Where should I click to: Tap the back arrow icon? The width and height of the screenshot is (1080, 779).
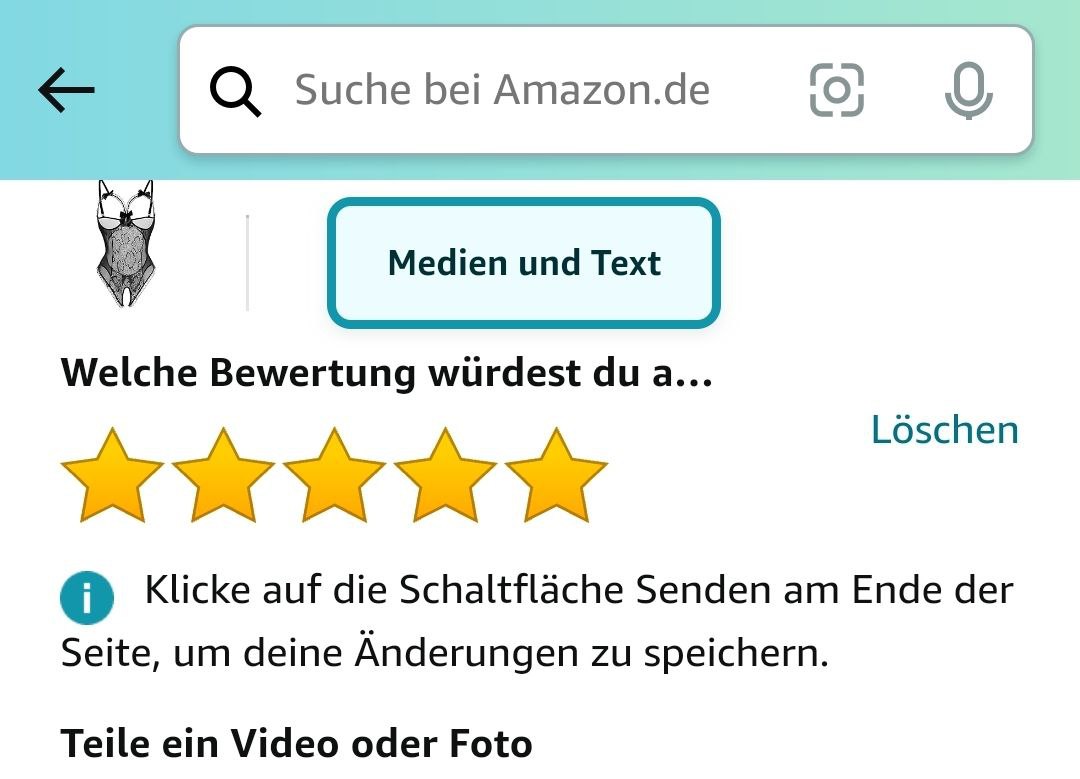pos(66,90)
